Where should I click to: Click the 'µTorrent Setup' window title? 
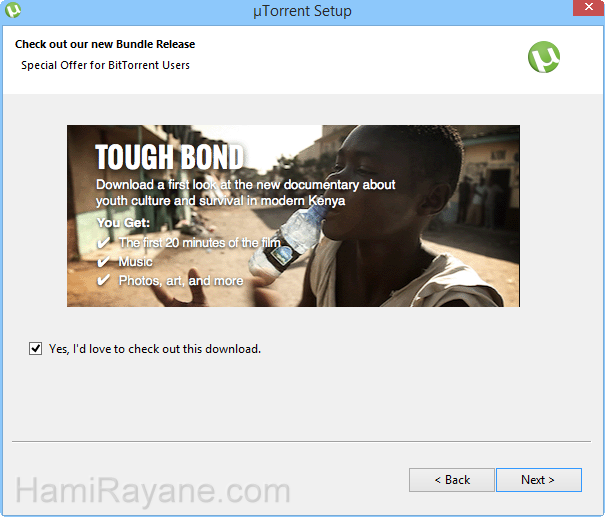302,11
